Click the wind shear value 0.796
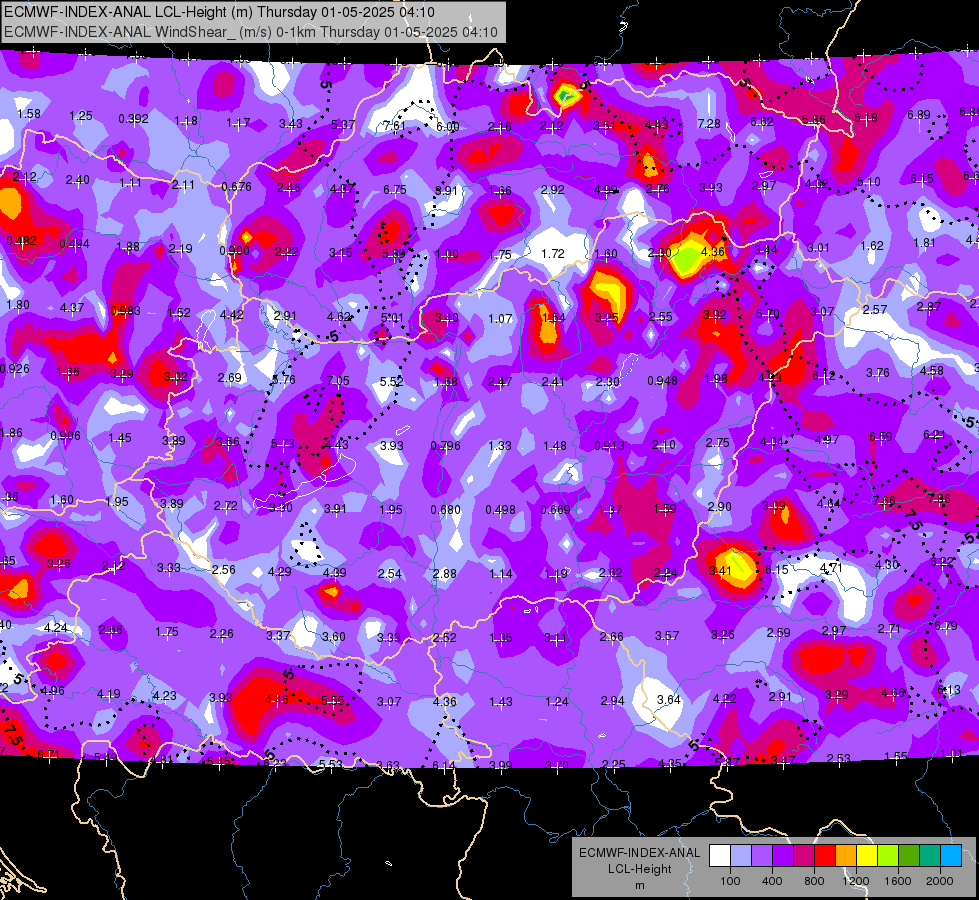 (x=445, y=445)
